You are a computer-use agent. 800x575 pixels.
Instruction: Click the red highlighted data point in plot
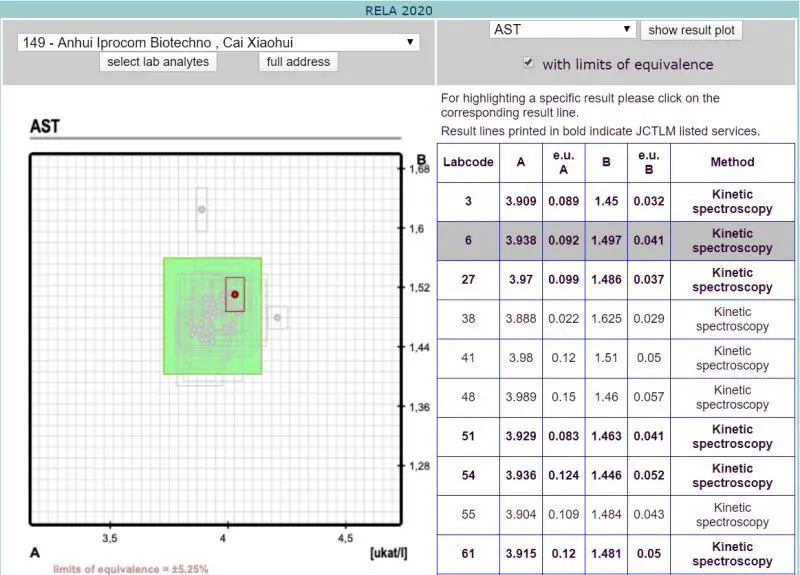click(235, 294)
